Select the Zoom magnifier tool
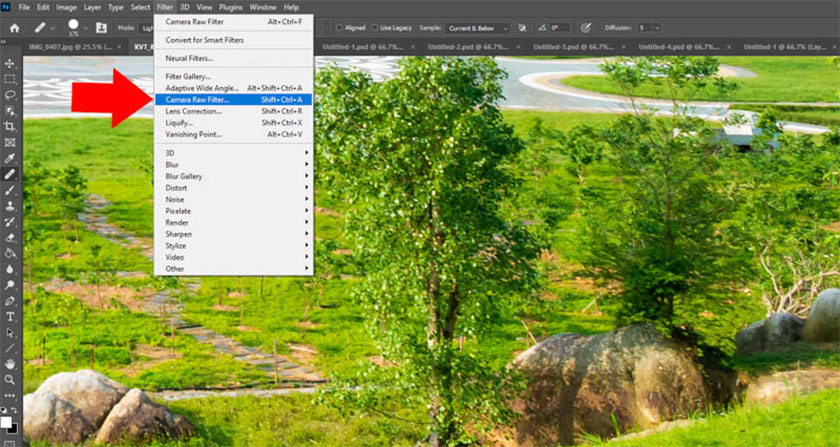840x447 pixels. coord(10,380)
